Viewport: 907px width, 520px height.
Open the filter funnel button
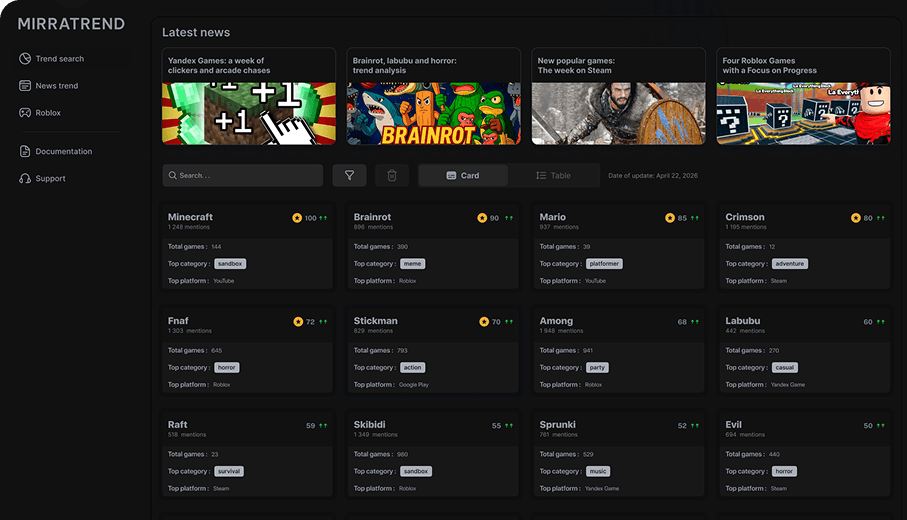click(x=349, y=176)
